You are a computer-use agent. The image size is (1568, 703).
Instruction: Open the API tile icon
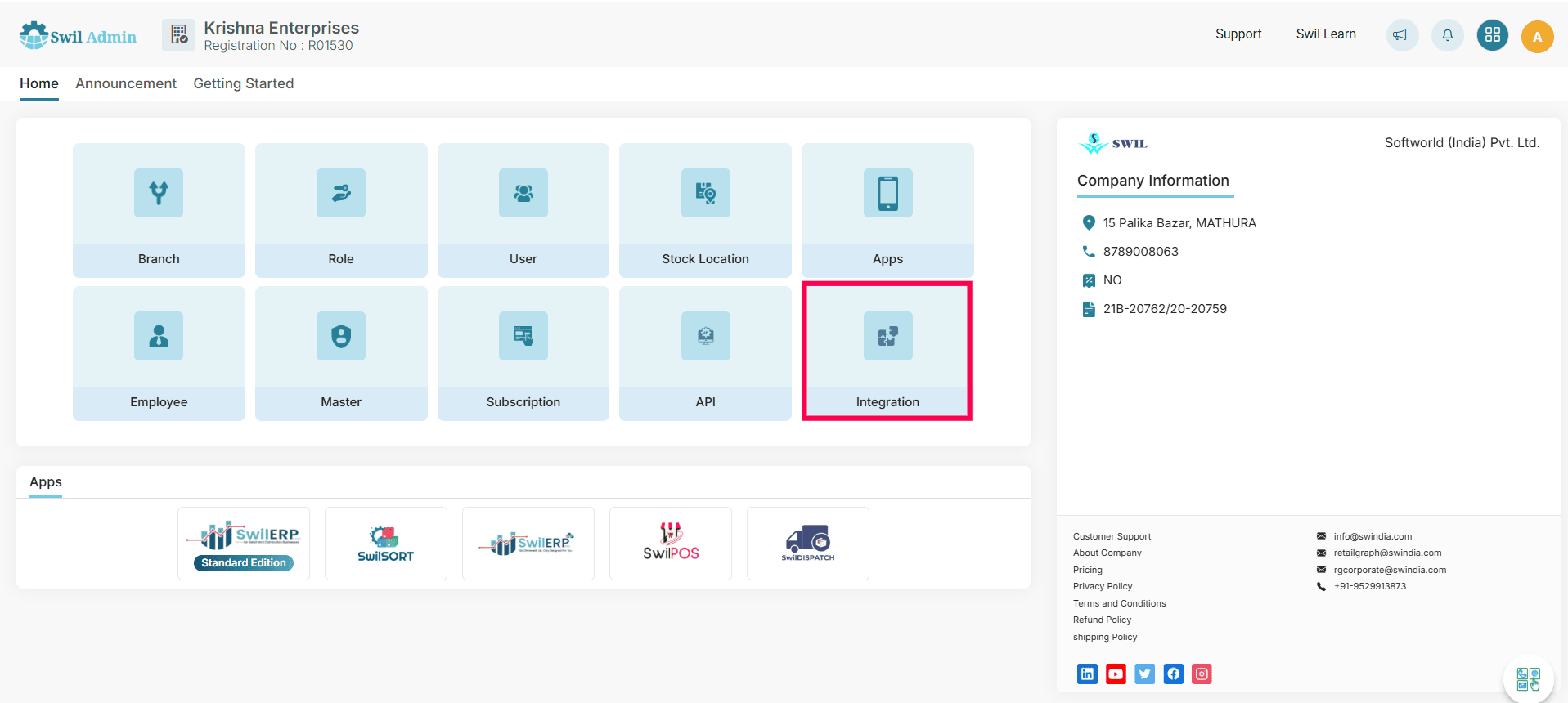click(706, 336)
